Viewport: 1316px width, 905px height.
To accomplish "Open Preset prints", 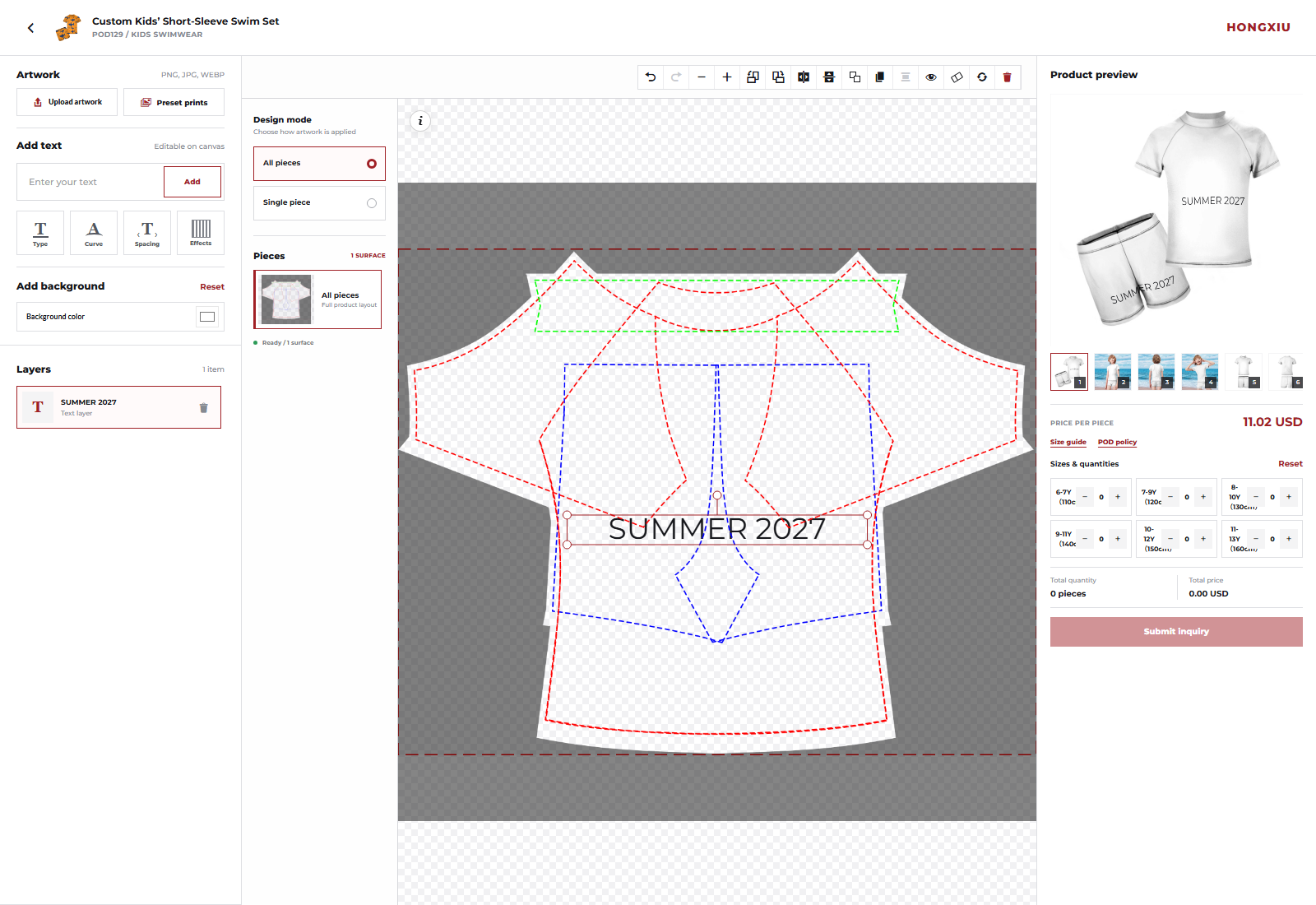I will (x=174, y=102).
